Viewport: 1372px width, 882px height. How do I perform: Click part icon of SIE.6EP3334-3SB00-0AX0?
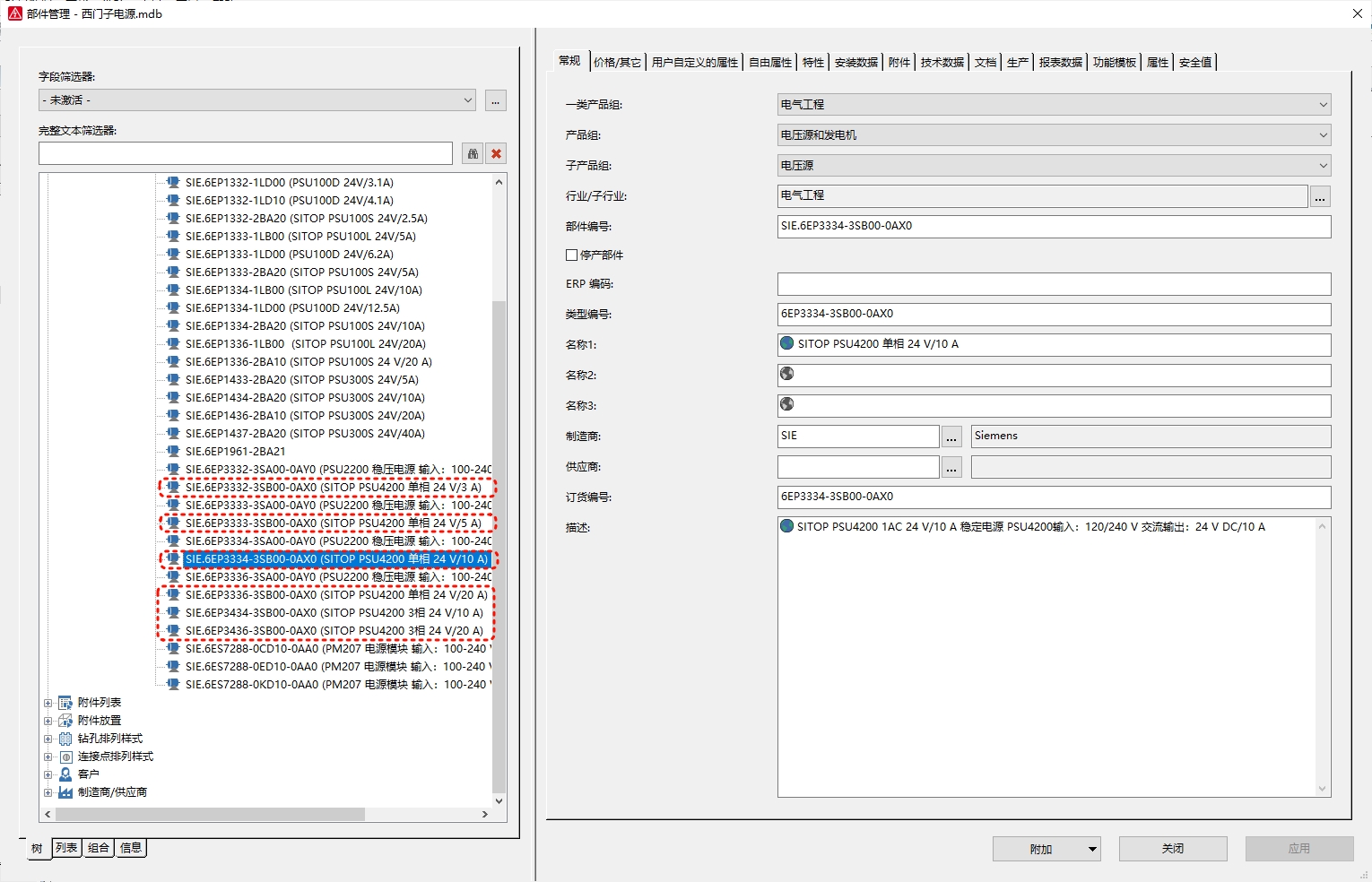[x=173, y=559]
